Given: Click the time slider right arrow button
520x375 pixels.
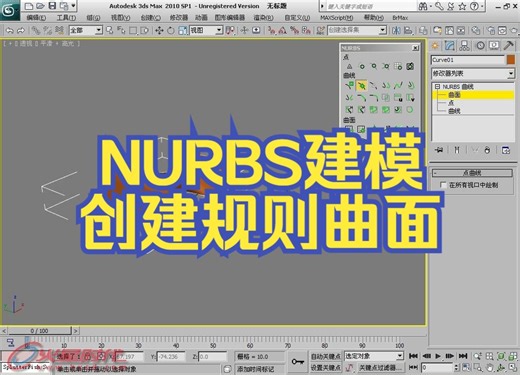Looking at the screenshot, I should 76,331.
